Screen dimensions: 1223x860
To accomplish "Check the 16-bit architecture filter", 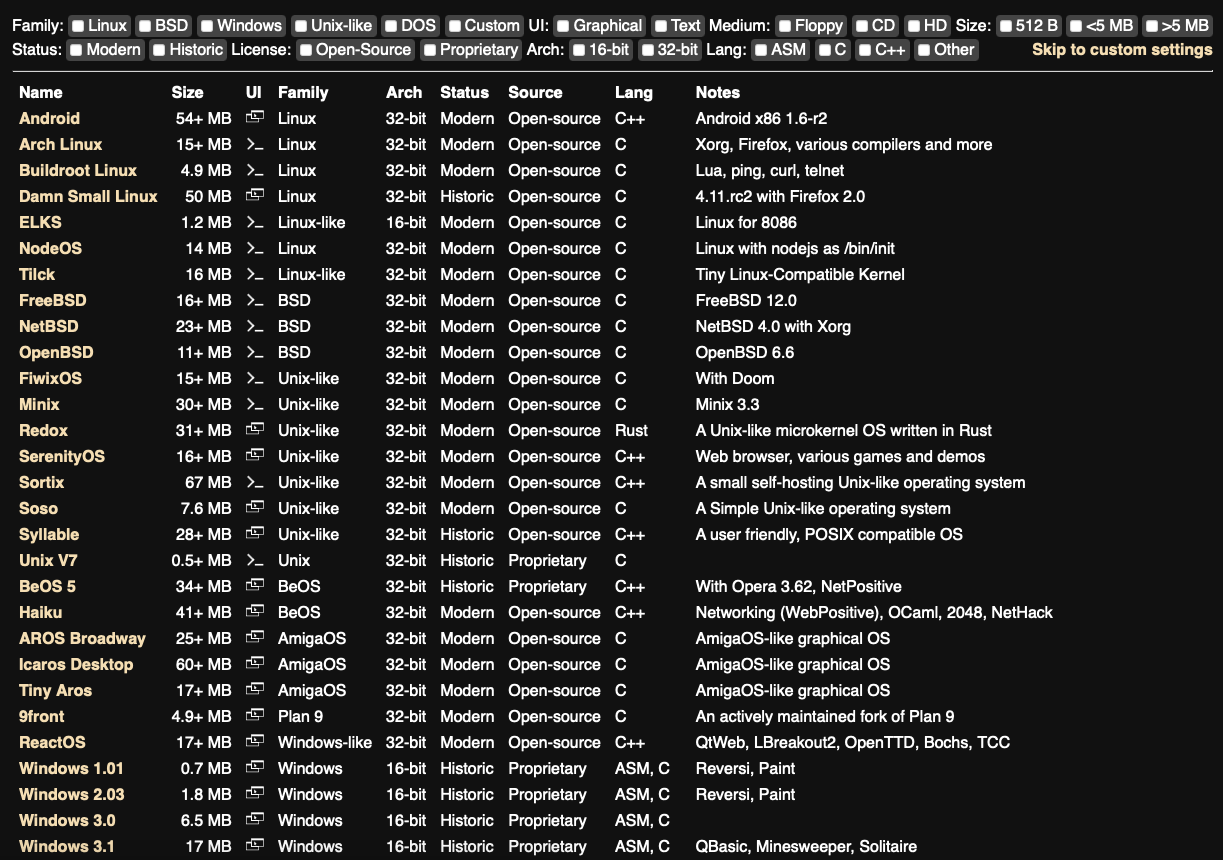I will pyautogui.click(x=580, y=50).
